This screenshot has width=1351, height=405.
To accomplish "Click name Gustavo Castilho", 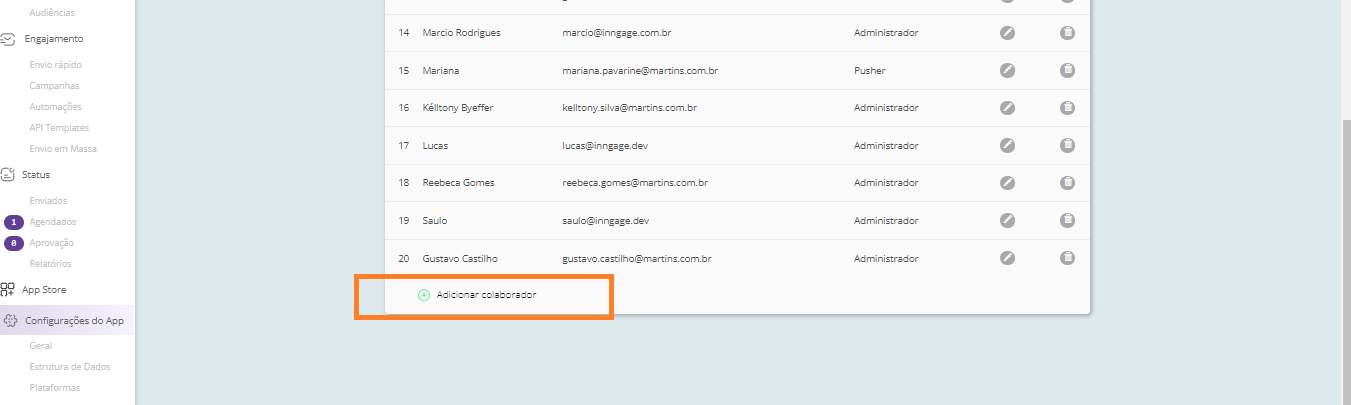I will (x=460, y=258).
